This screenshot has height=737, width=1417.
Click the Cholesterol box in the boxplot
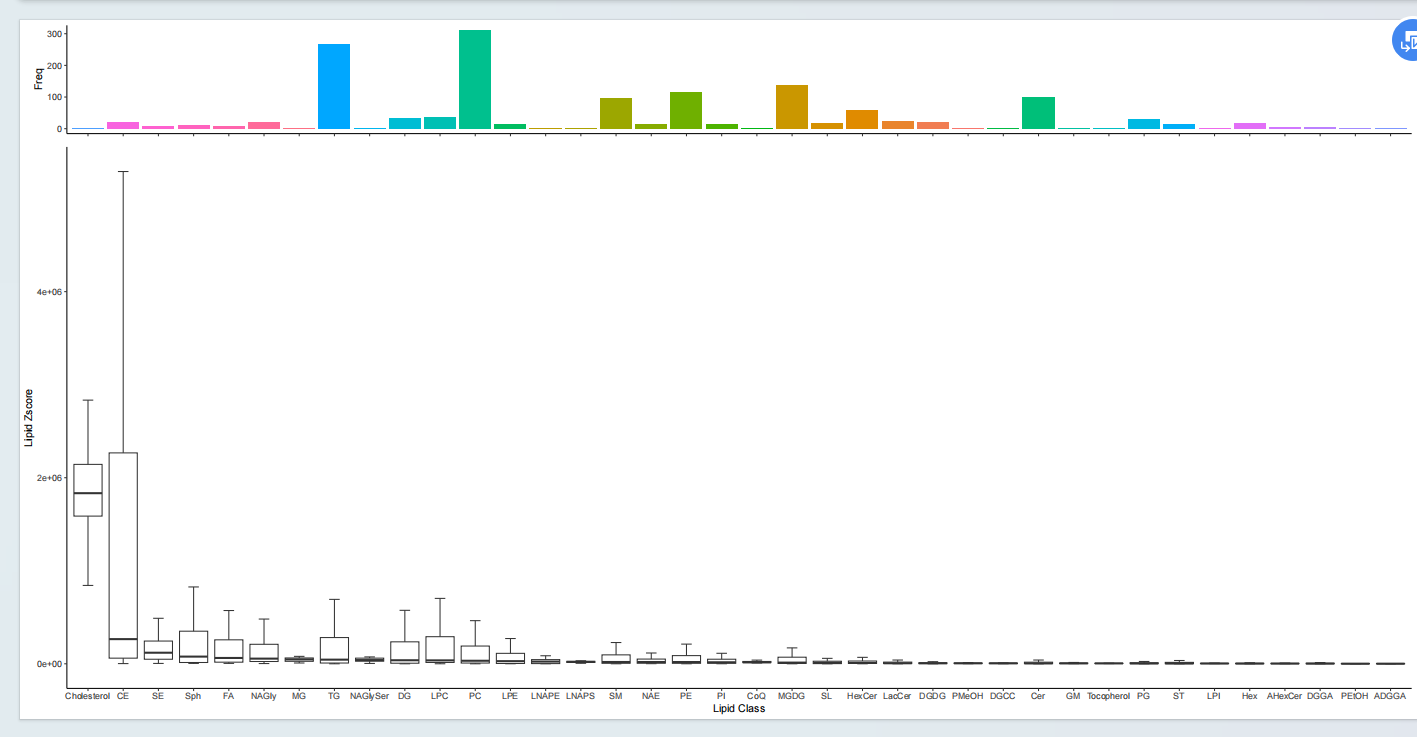88,490
